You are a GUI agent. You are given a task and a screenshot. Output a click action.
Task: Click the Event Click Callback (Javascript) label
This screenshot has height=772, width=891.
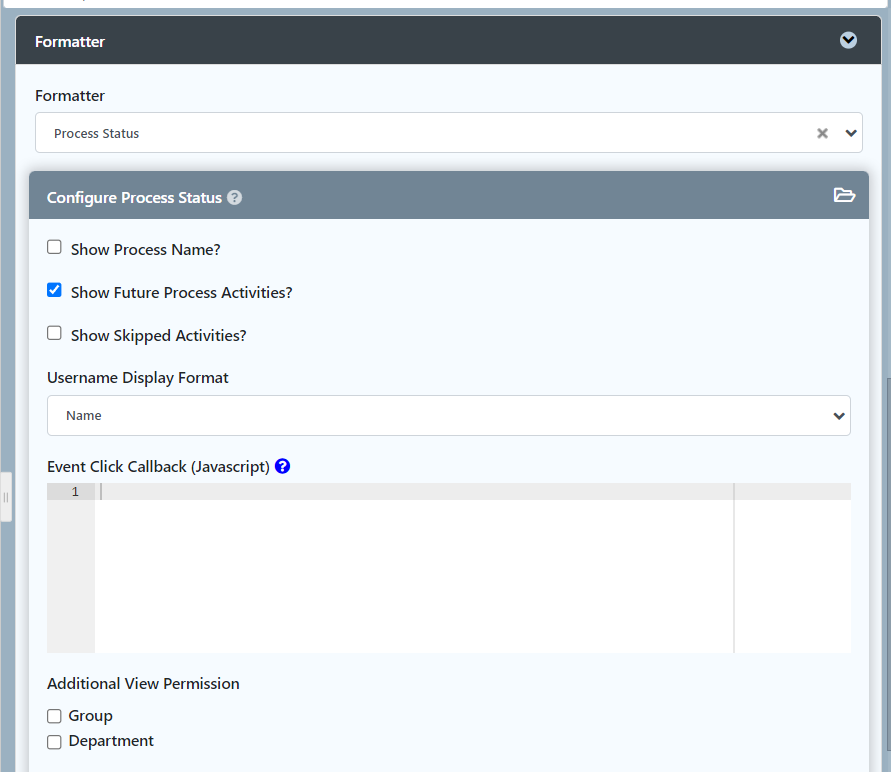click(x=158, y=466)
